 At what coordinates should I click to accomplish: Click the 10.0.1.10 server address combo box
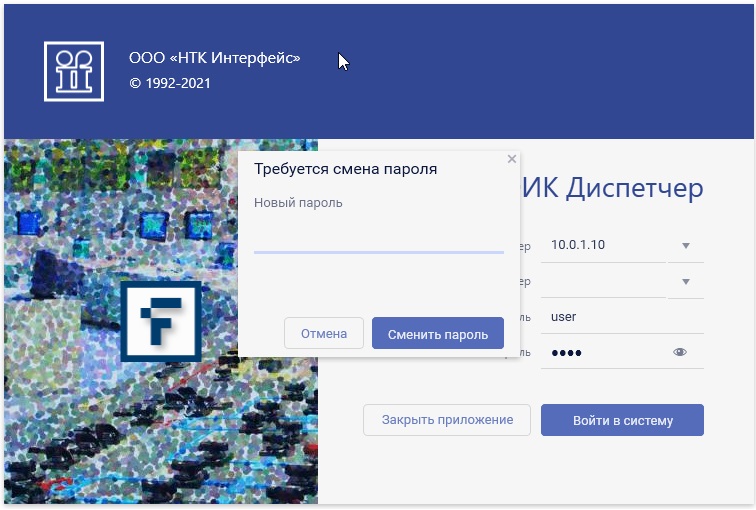(x=603, y=246)
